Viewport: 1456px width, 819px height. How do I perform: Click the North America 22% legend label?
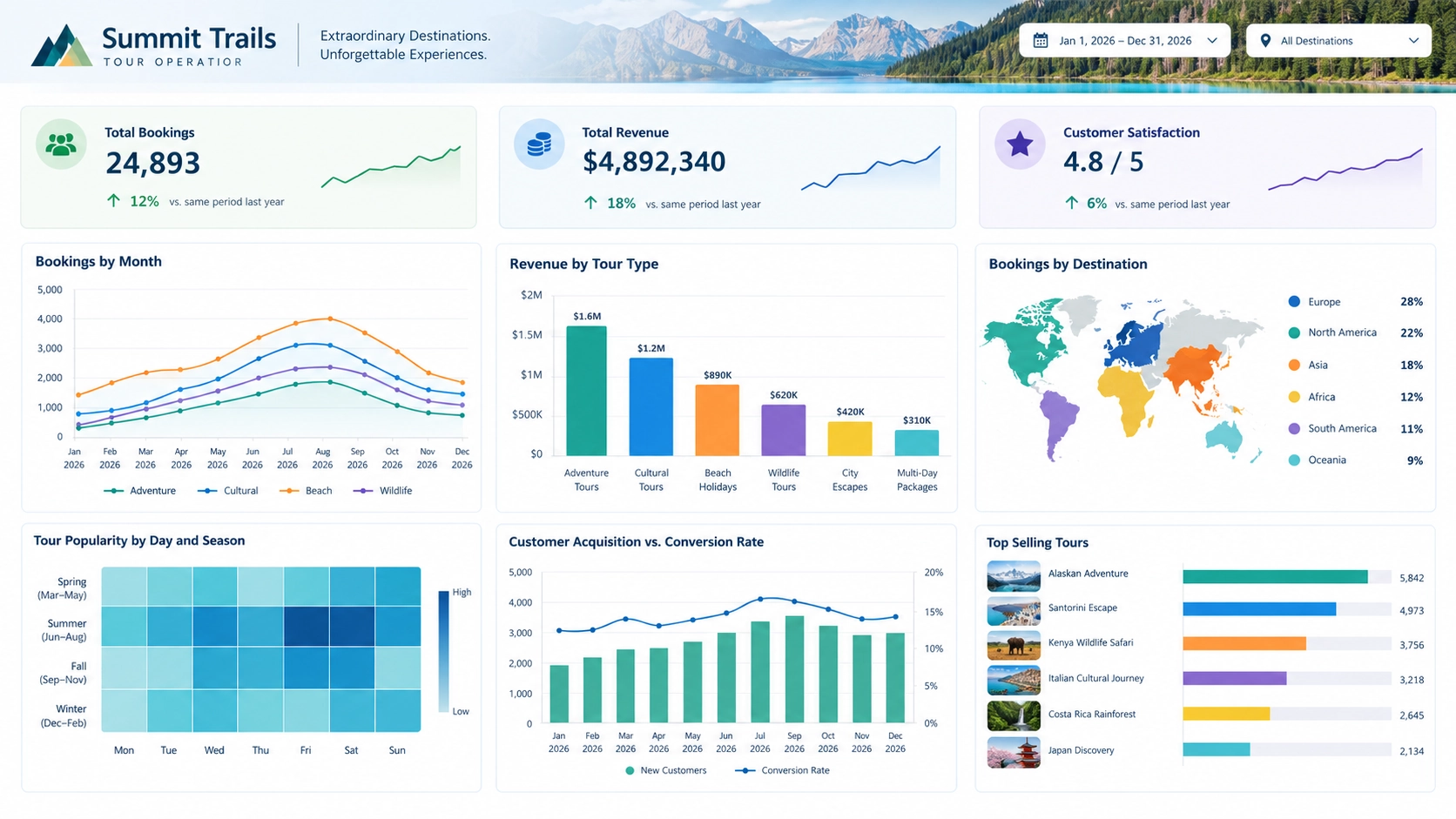pyautogui.click(x=1342, y=332)
